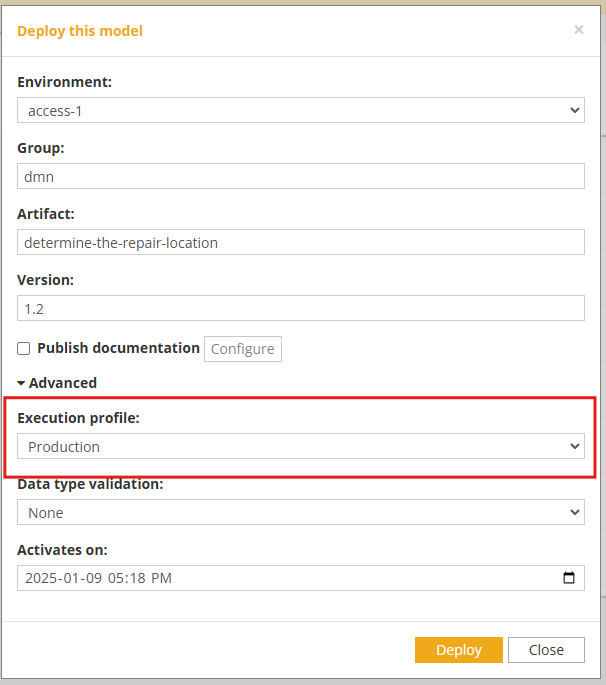Image resolution: width=606 pixels, height=685 pixels.
Task: Close the dialog with the X icon
Action: coord(578,30)
